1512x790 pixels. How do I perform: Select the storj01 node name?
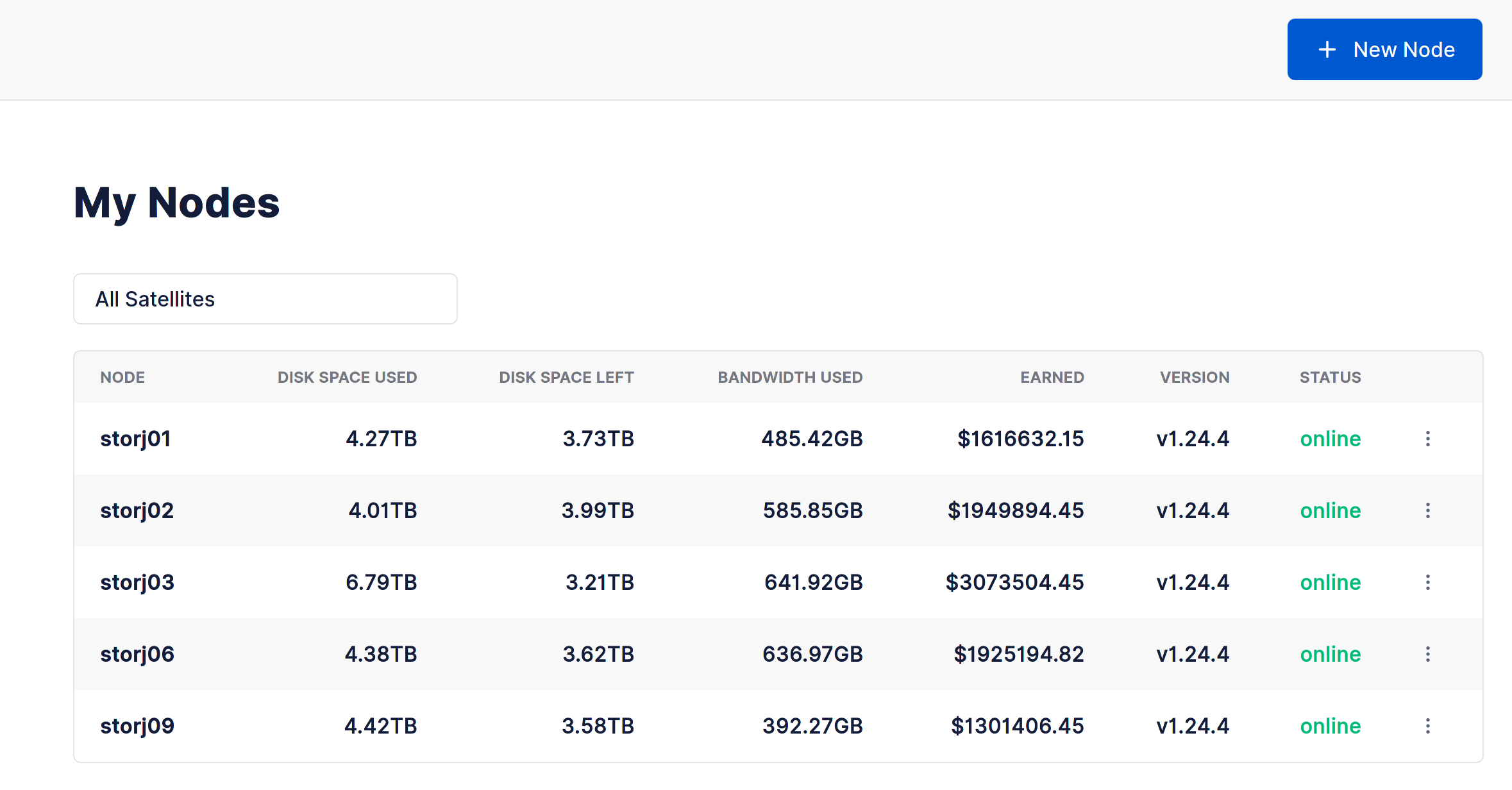(x=136, y=439)
